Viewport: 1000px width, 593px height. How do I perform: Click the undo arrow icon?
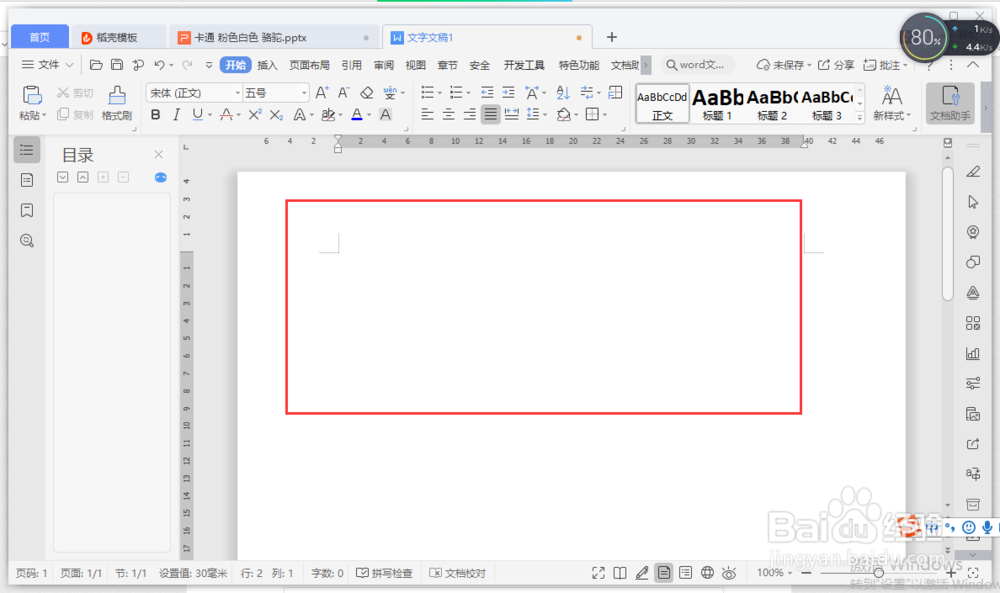tap(159, 65)
